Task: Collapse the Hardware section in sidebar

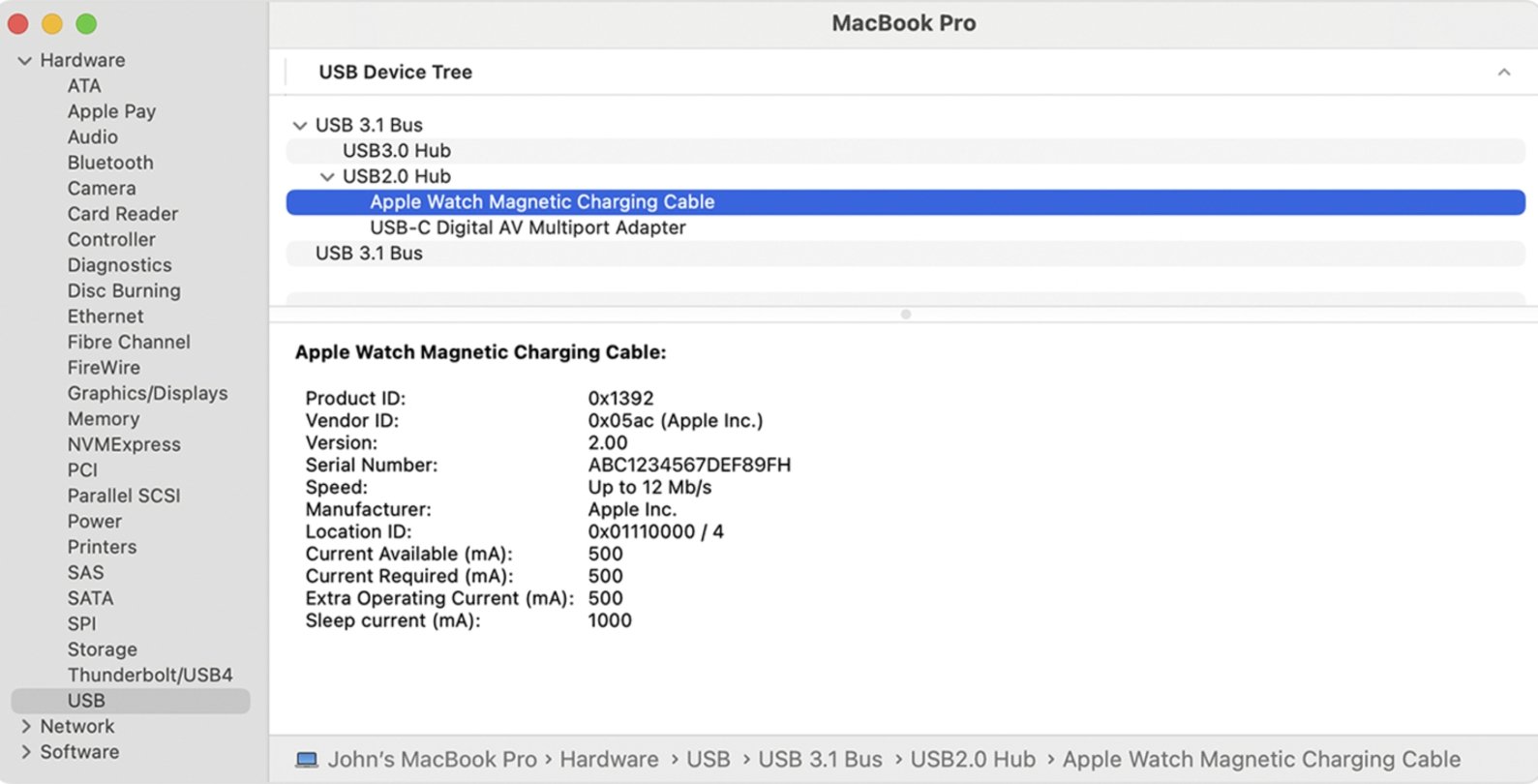Action: (x=25, y=61)
